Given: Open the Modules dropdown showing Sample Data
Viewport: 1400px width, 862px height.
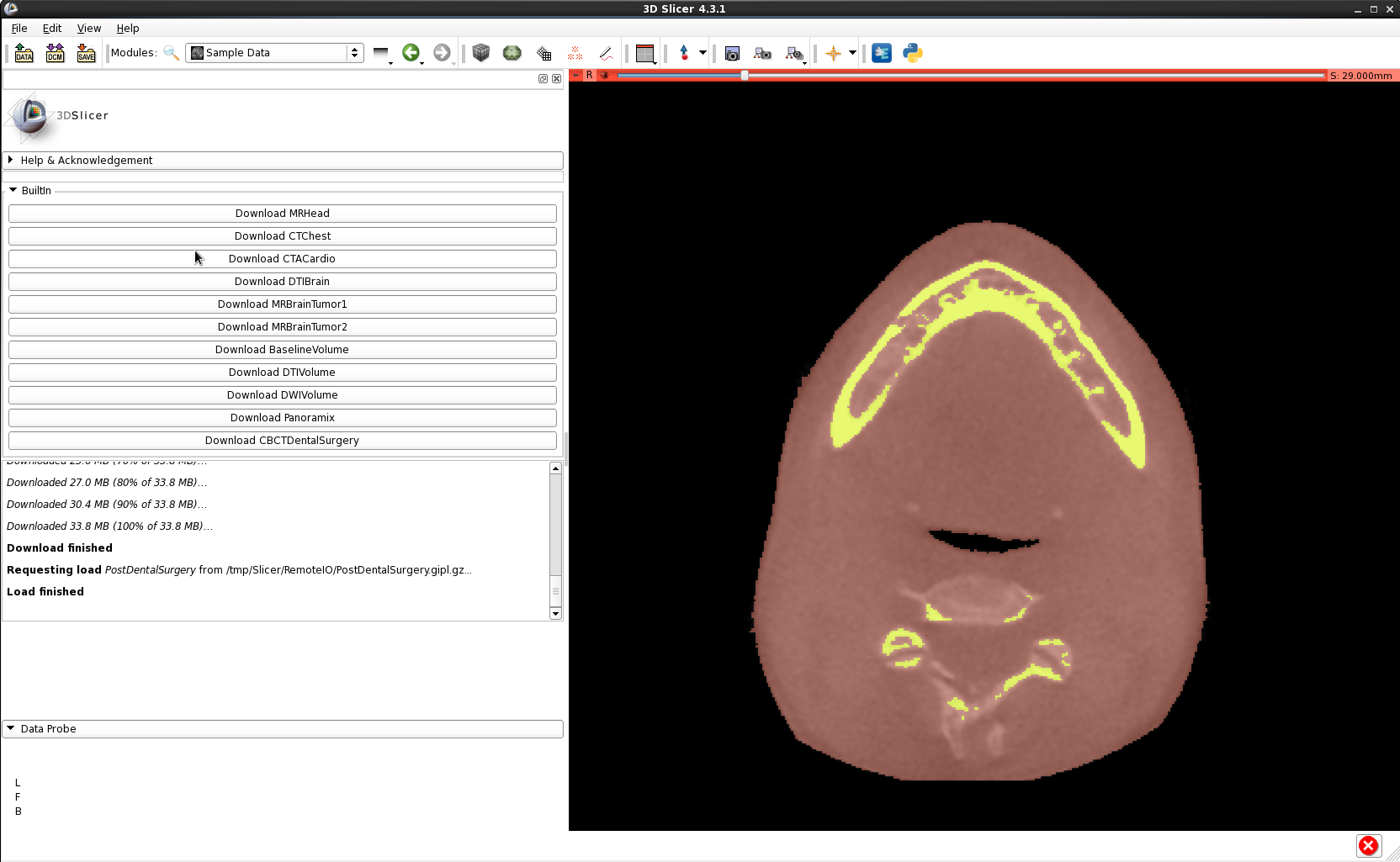Looking at the screenshot, I should [x=274, y=53].
